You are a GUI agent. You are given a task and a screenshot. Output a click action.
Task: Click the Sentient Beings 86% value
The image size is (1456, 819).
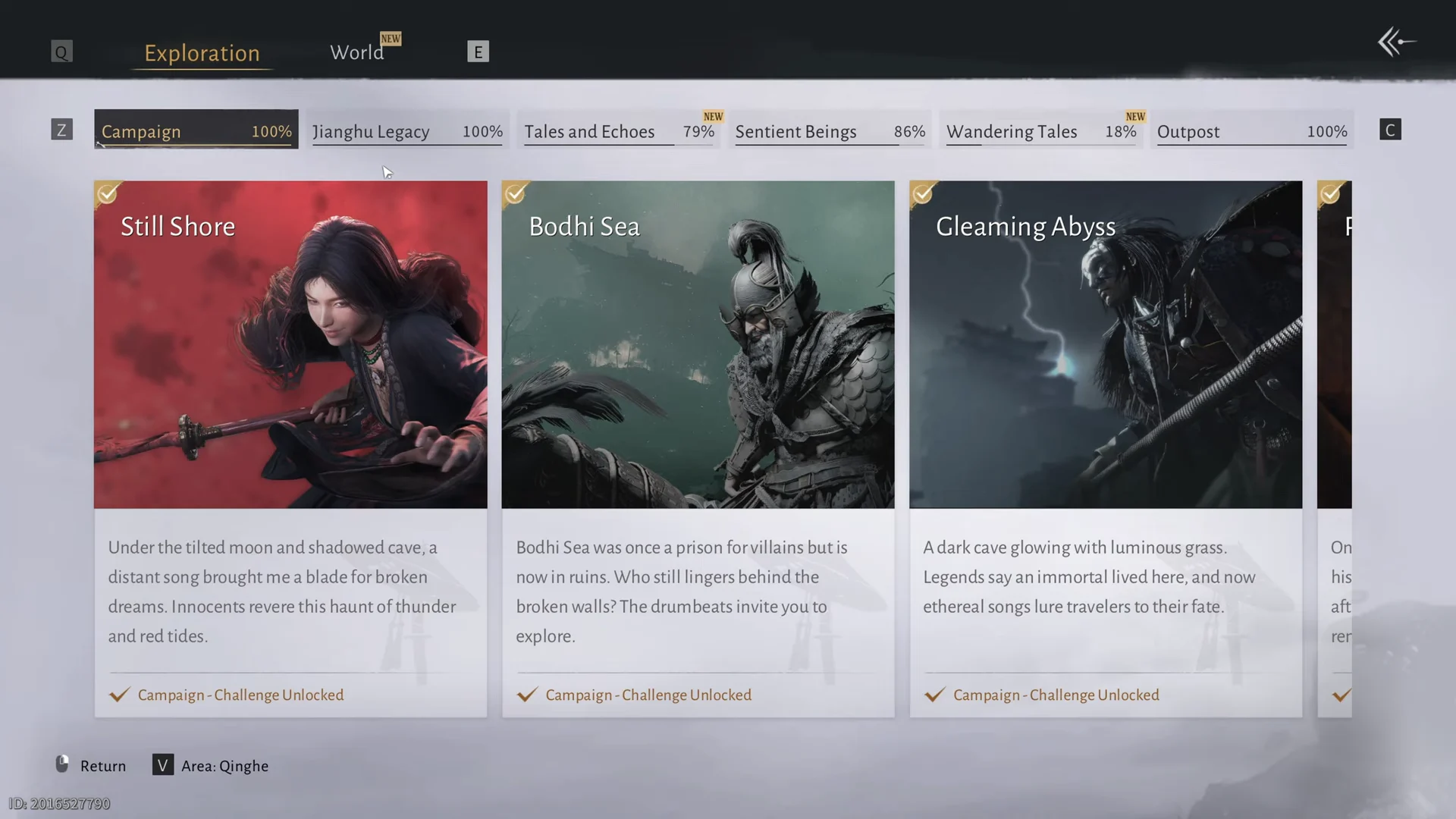tap(909, 131)
